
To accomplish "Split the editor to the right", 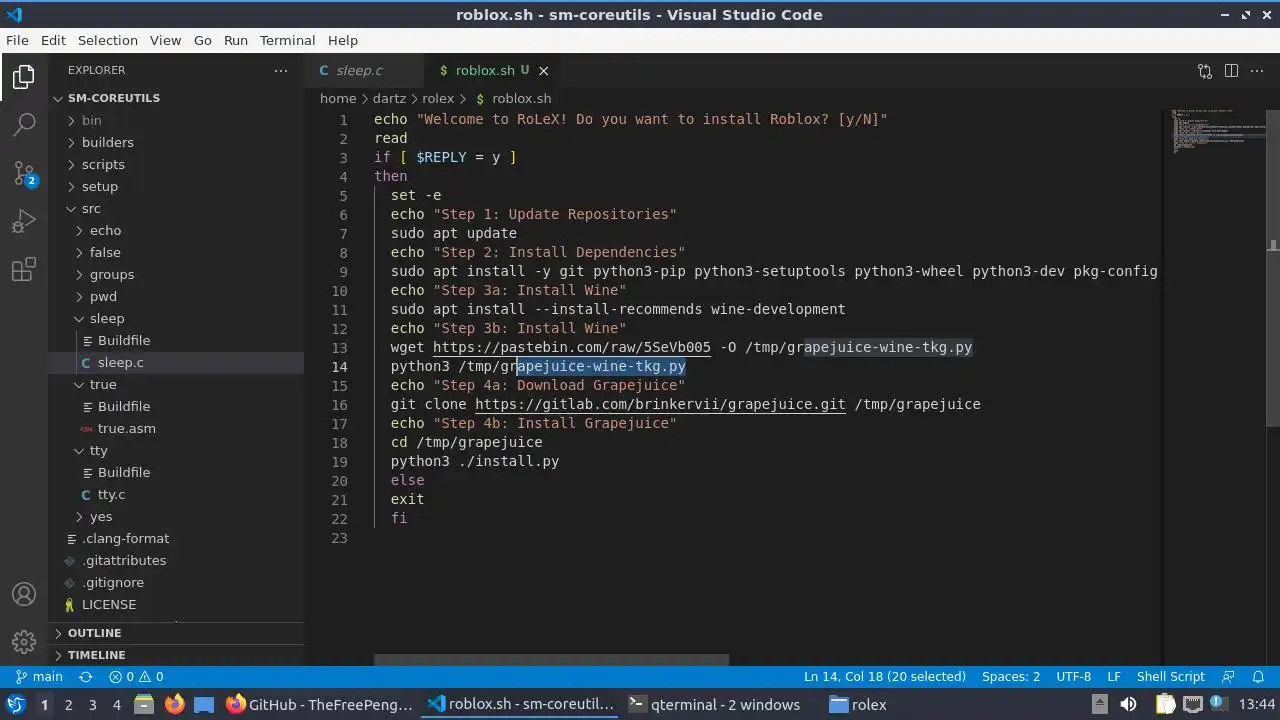I will coord(1231,70).
